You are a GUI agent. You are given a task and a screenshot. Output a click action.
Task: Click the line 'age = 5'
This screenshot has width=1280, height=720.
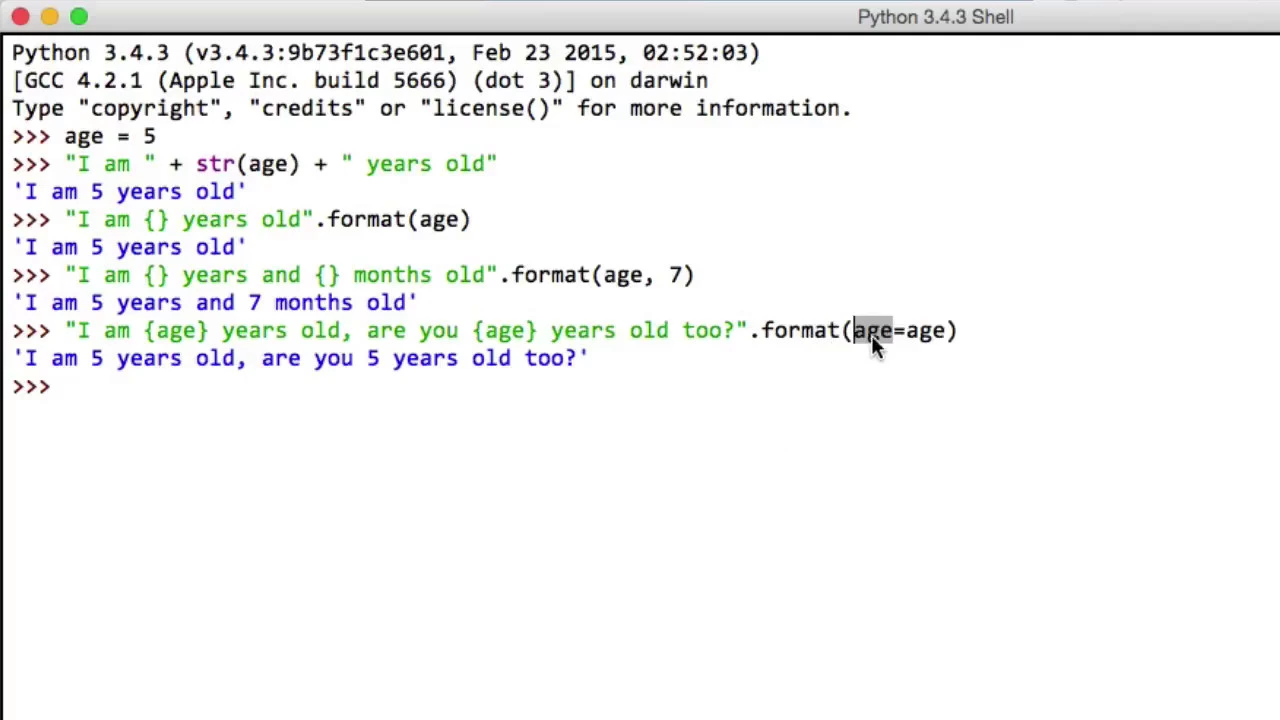click(x=110, y=136)
